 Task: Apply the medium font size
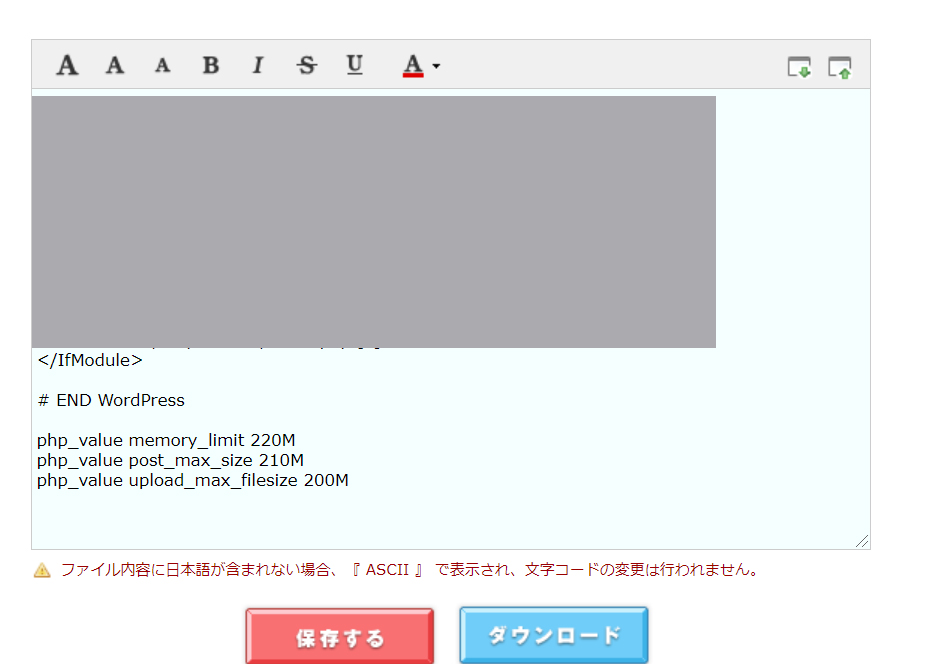point(114,65)
